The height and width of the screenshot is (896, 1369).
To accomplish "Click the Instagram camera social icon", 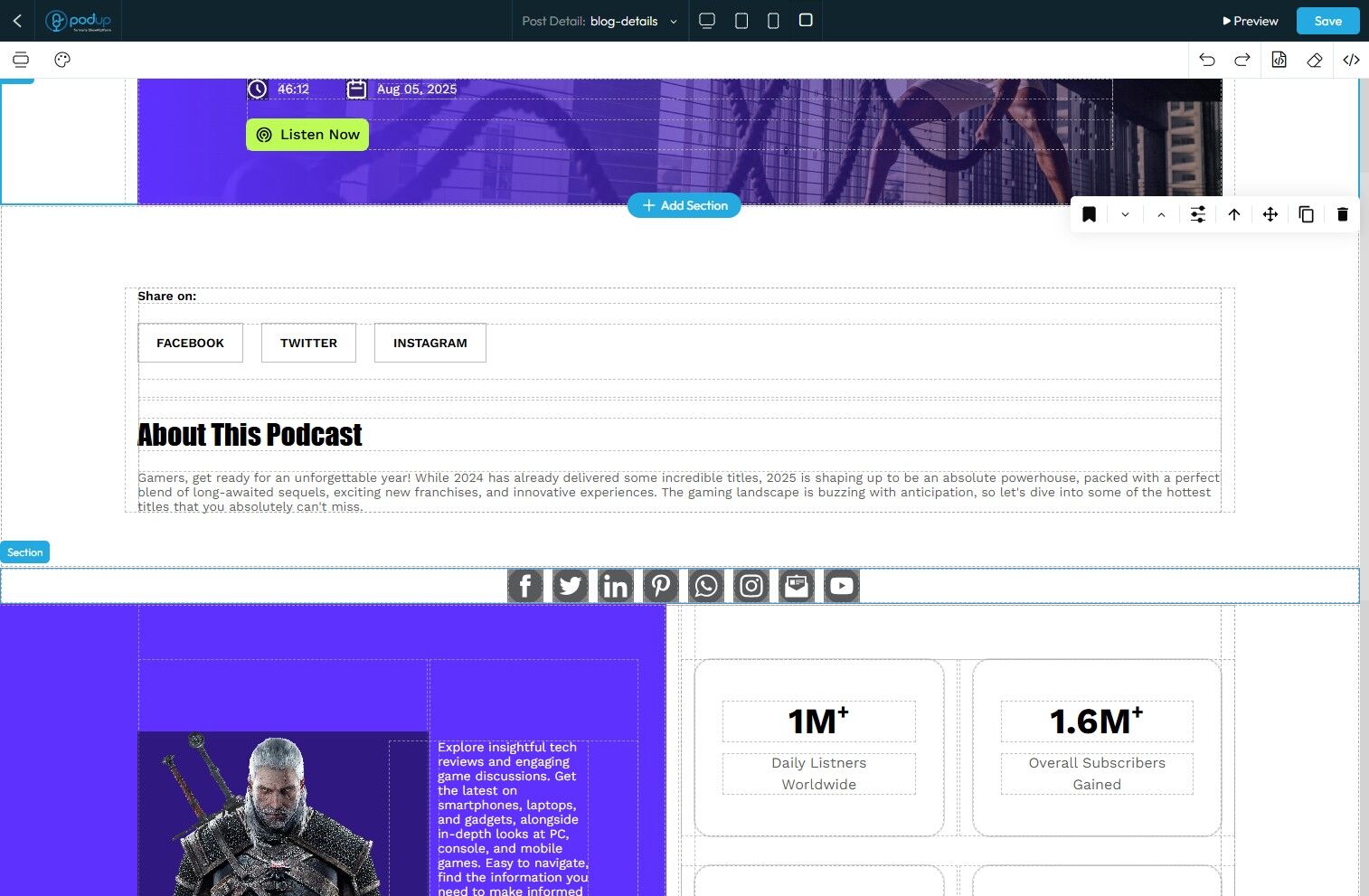I will click(751, 586).
